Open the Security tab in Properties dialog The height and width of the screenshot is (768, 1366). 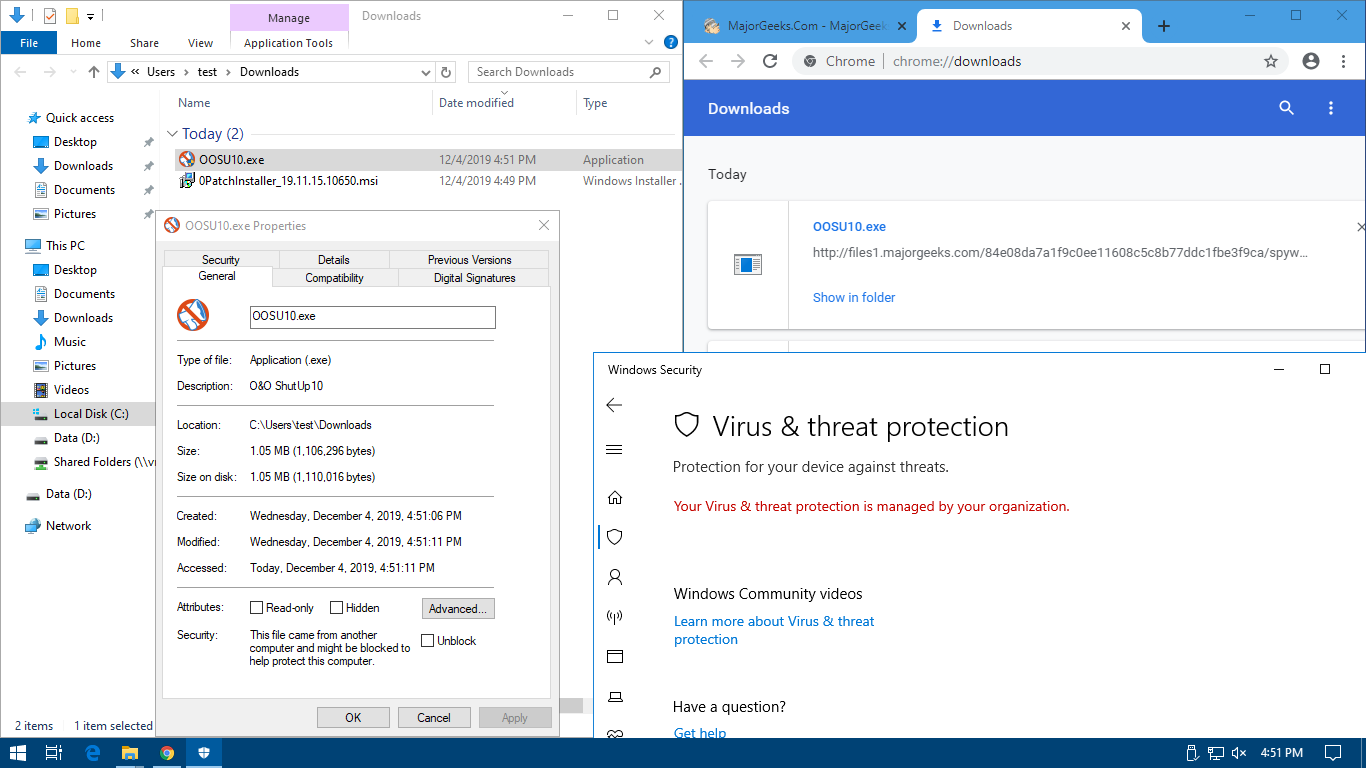tap(220, 260)
